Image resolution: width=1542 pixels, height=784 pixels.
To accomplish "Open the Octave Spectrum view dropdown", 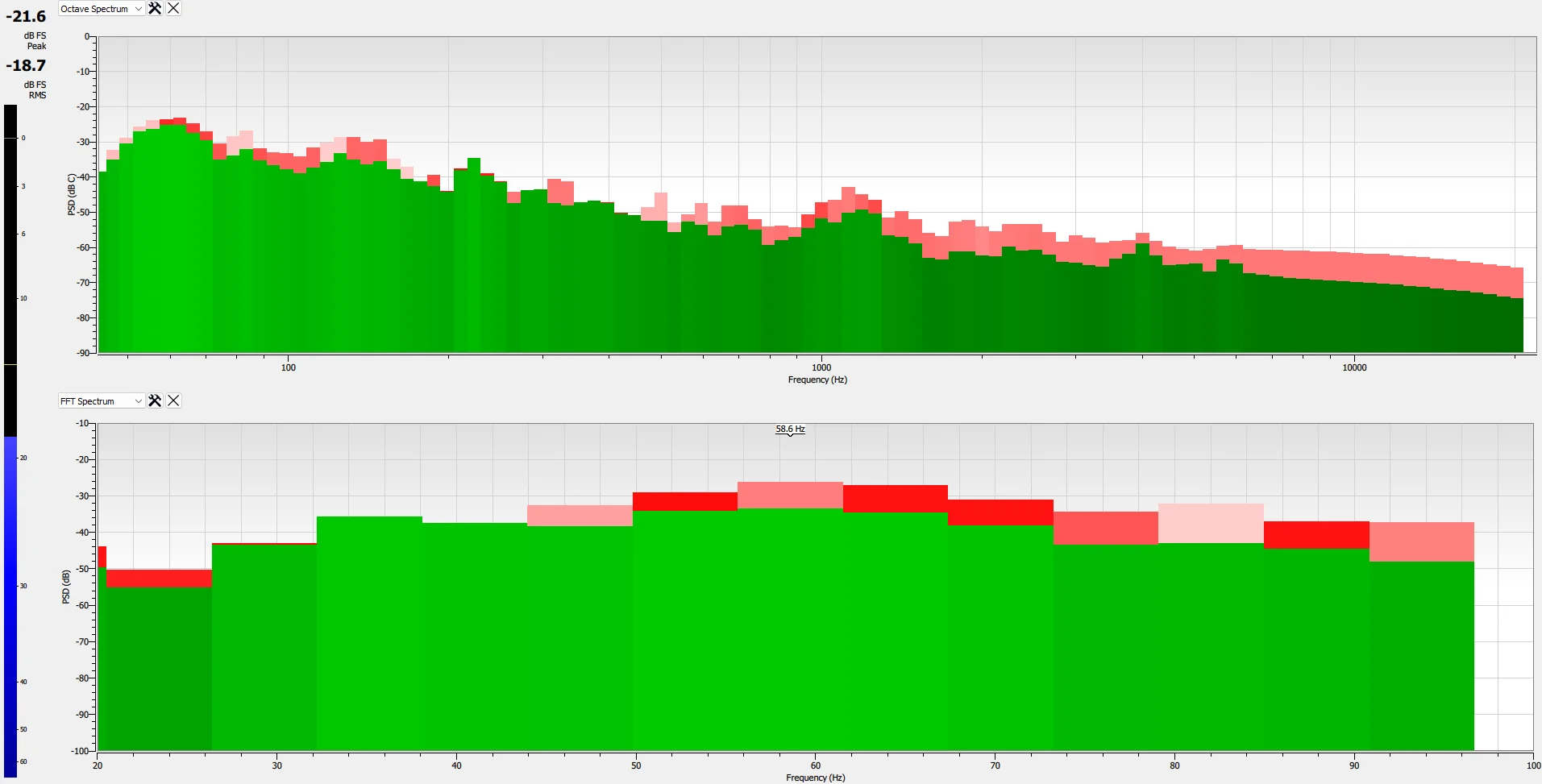I will pos(102,9).
